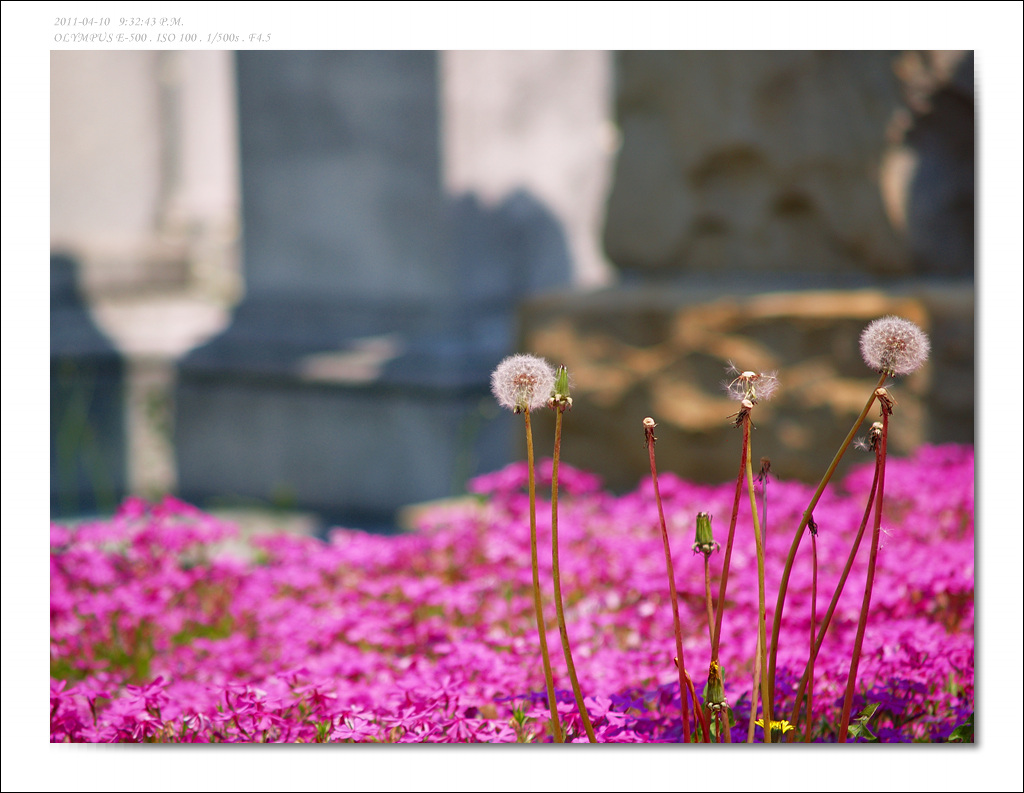Screen dimensions: 1024x793
Task: Click the F4.5 aperture text
Action: coord(259,38)
